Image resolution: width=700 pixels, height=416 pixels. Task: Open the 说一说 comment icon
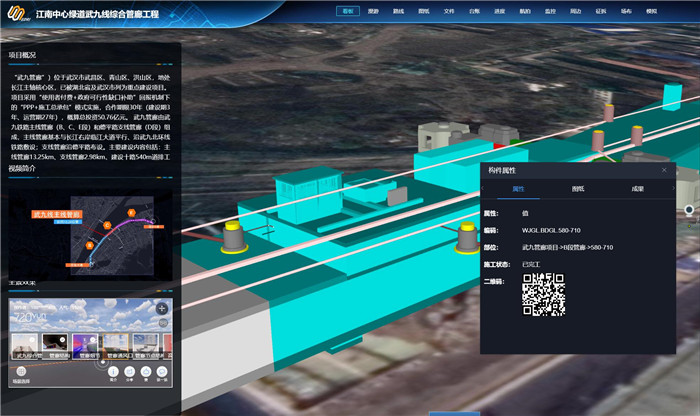(160, 371)
